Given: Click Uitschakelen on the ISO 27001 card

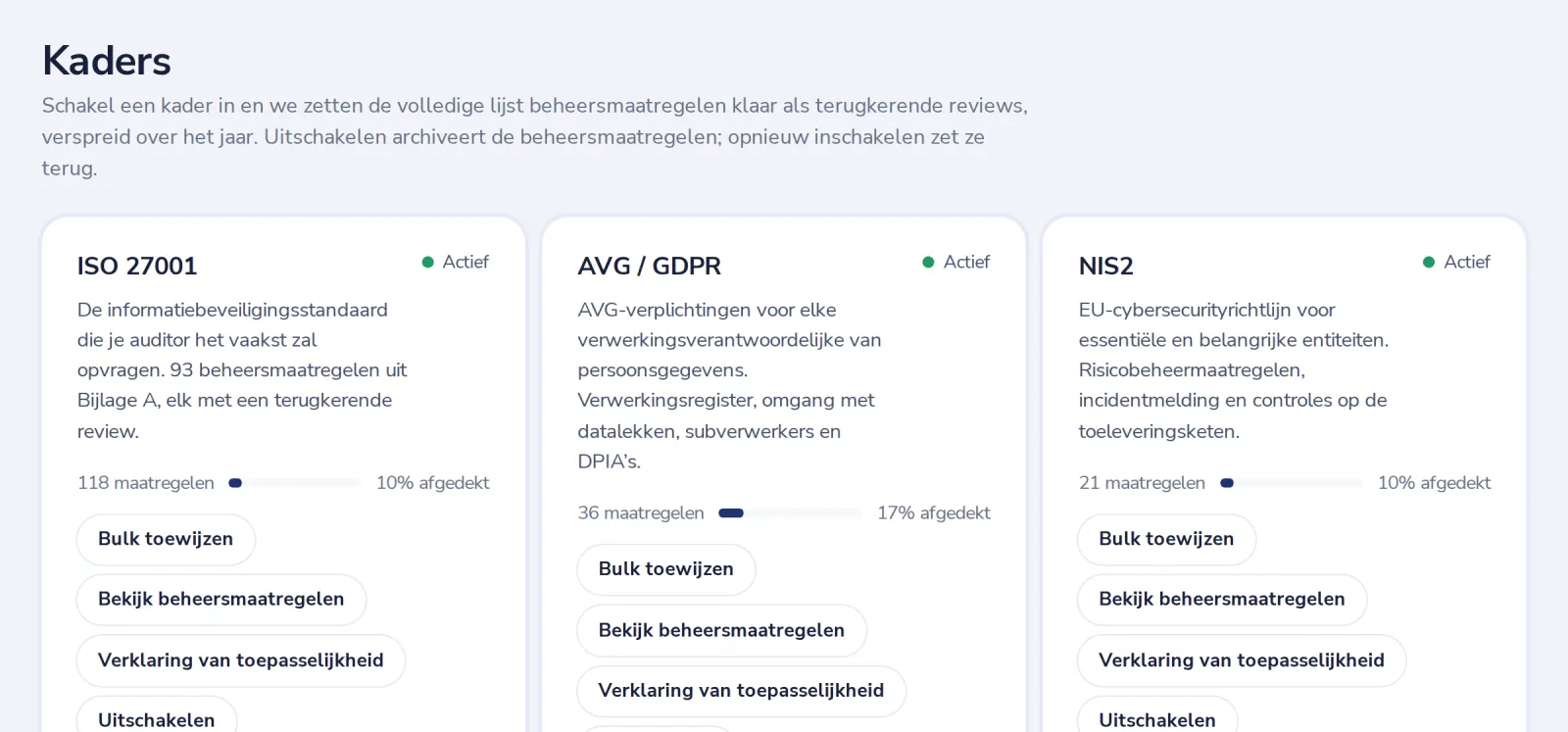Looking at the screenshot, I should [157, 714].
